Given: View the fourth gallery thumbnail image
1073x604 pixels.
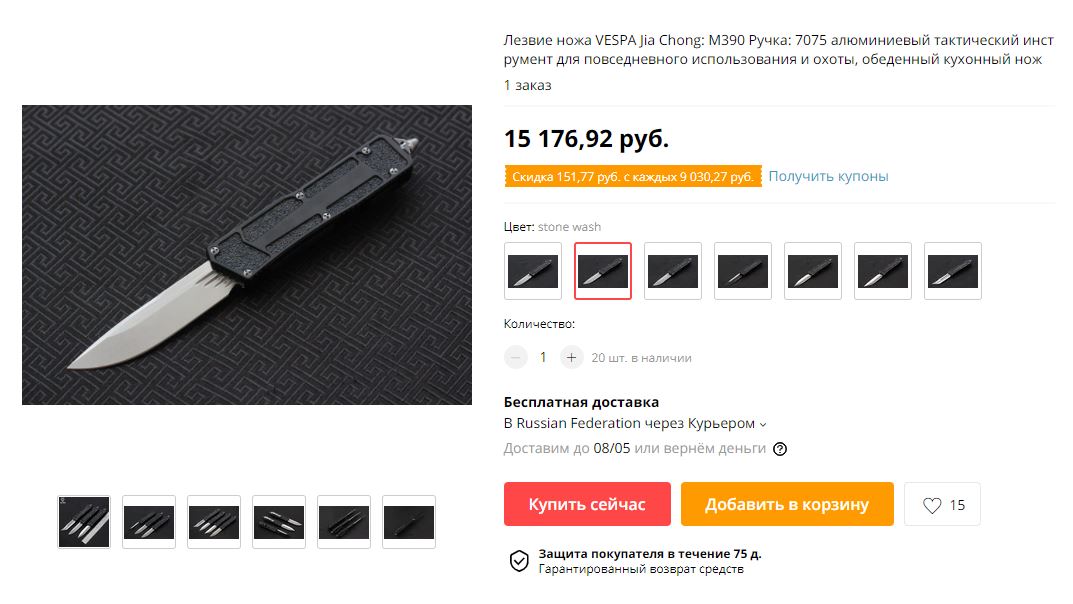Looking at the screenshot, I should (279, 522).
